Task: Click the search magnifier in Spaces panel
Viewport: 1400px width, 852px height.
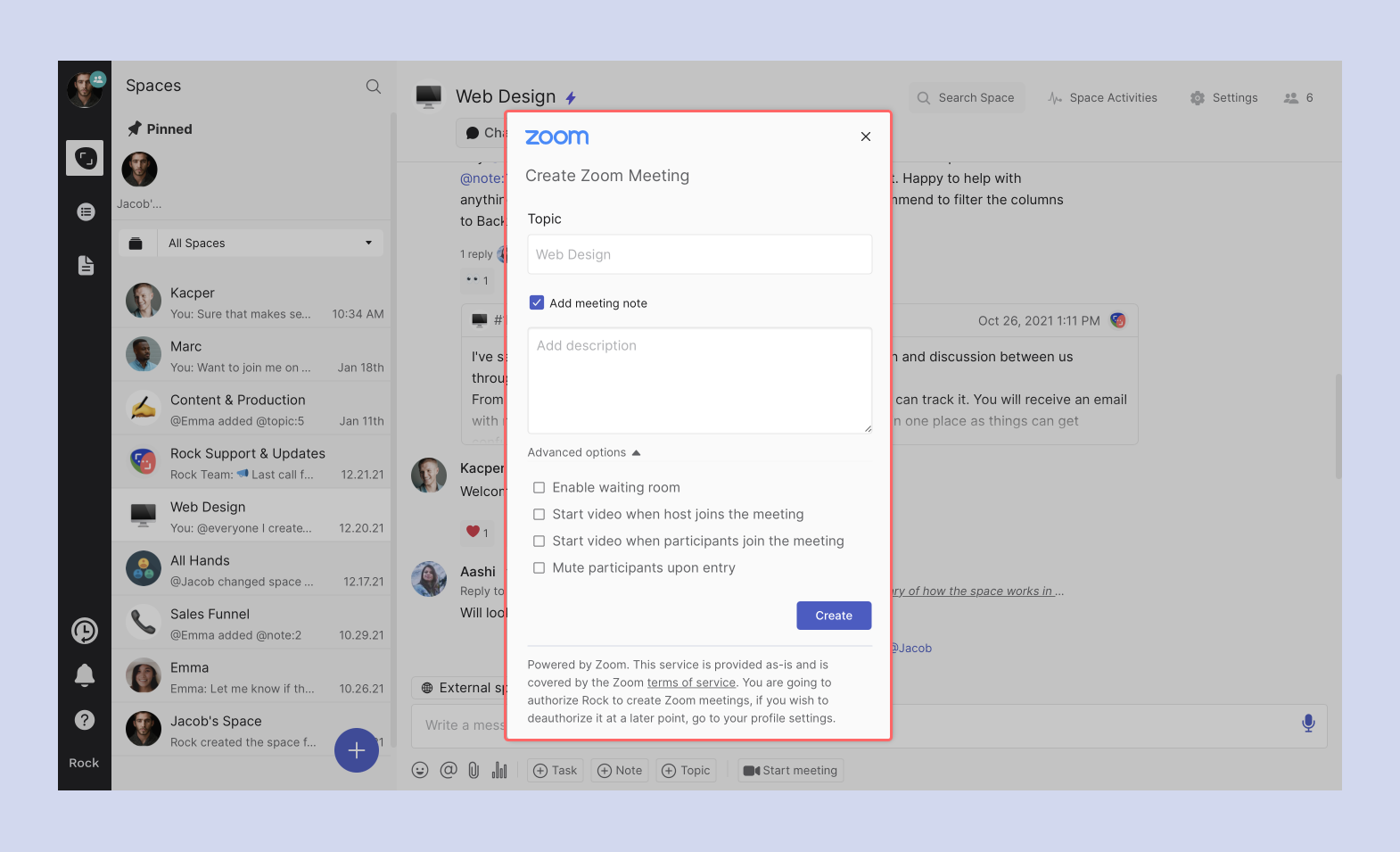Action: (374, 87)
